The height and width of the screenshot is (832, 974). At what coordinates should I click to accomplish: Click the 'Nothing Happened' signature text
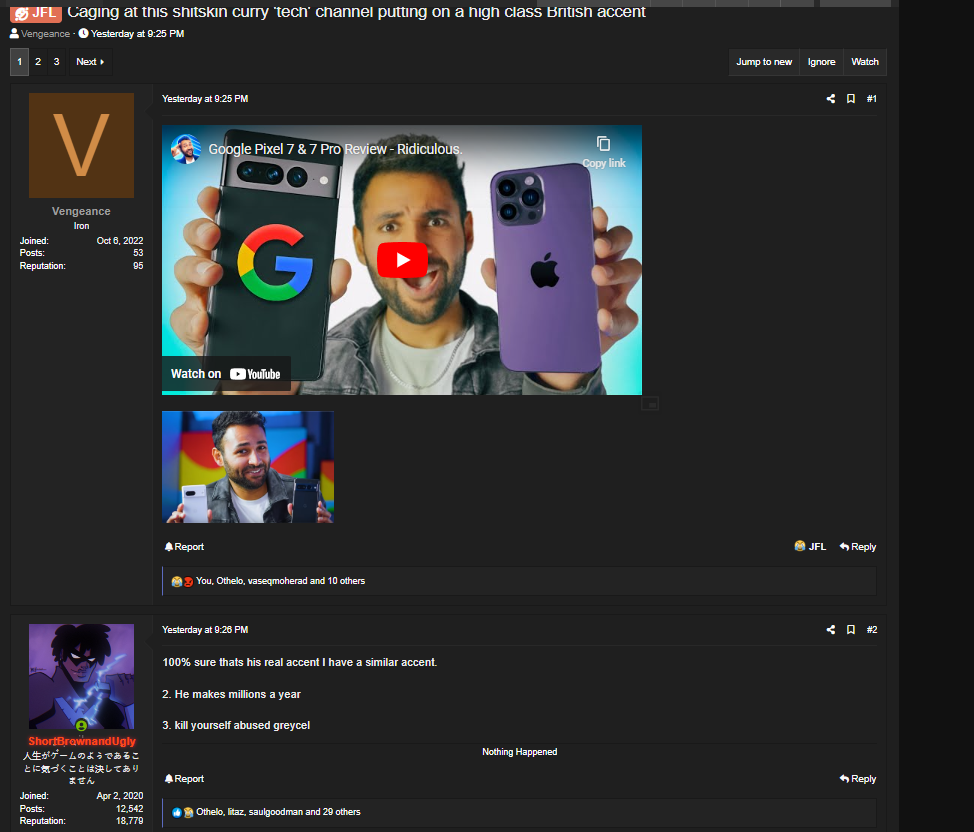tap(519, 752)
